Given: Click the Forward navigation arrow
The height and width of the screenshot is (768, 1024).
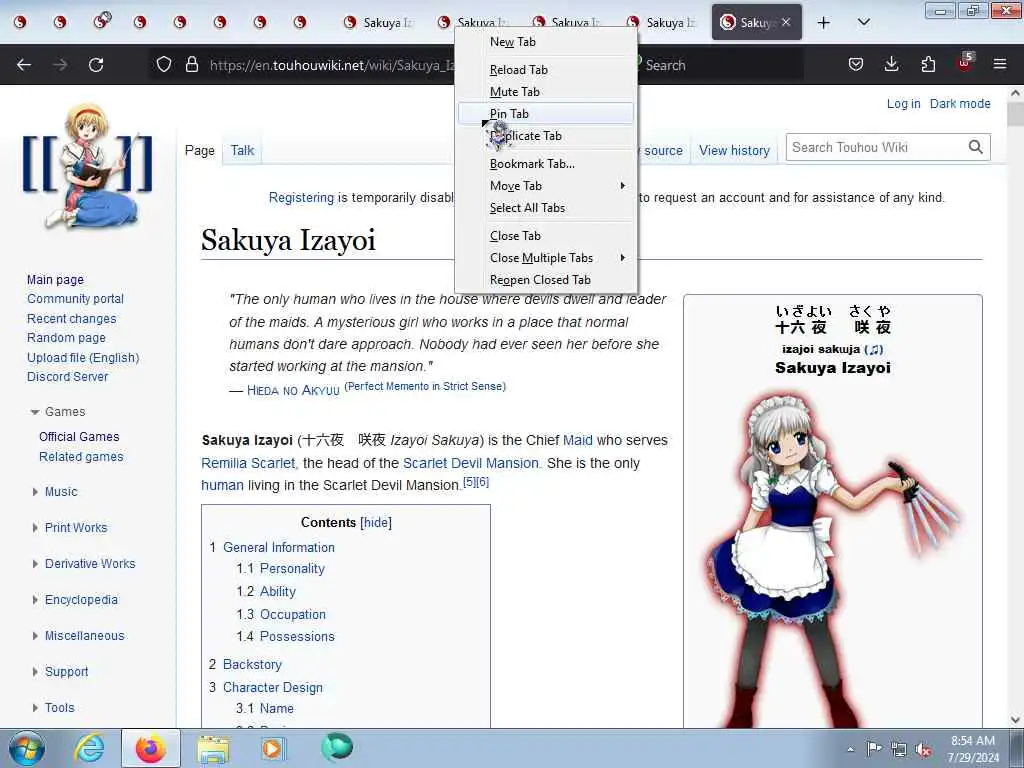Looking at the screenshot, I should point(60,65).
